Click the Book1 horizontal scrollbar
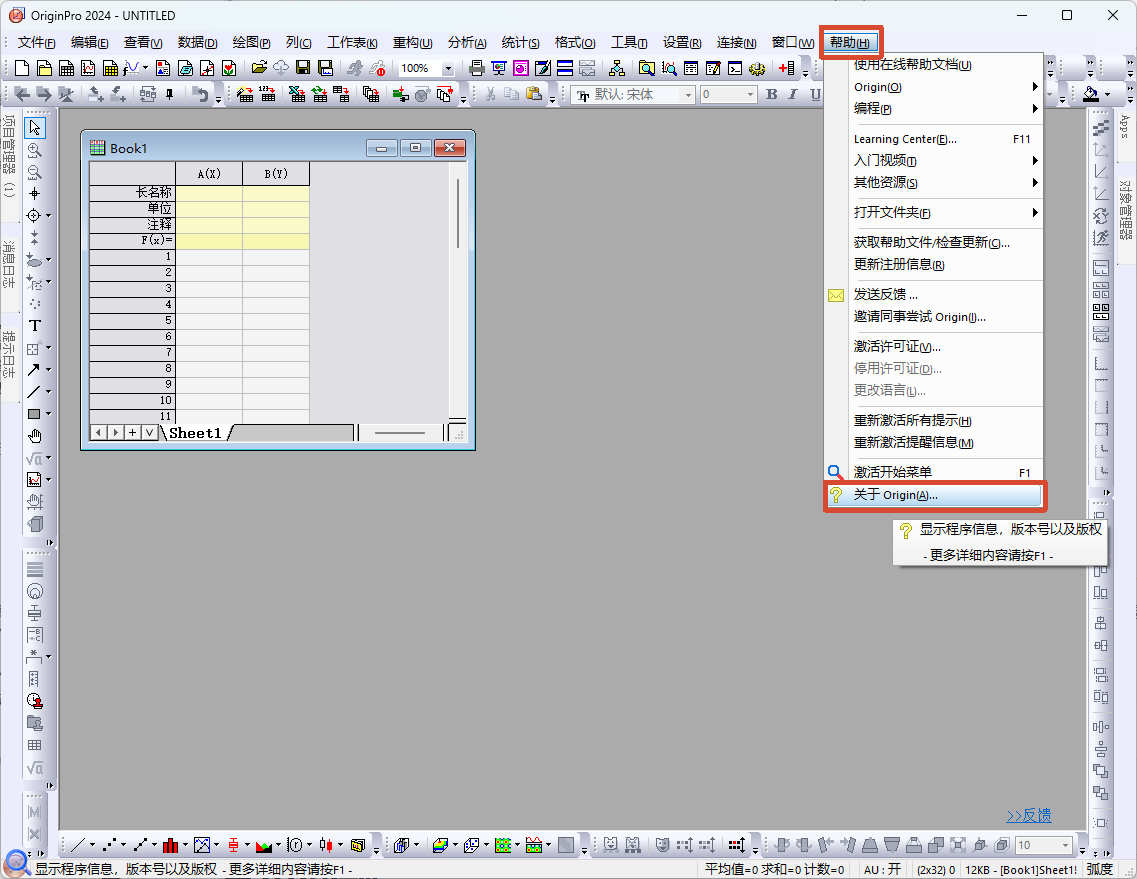Viewport: 1137px width, 879px height. (x=400, y=433)
